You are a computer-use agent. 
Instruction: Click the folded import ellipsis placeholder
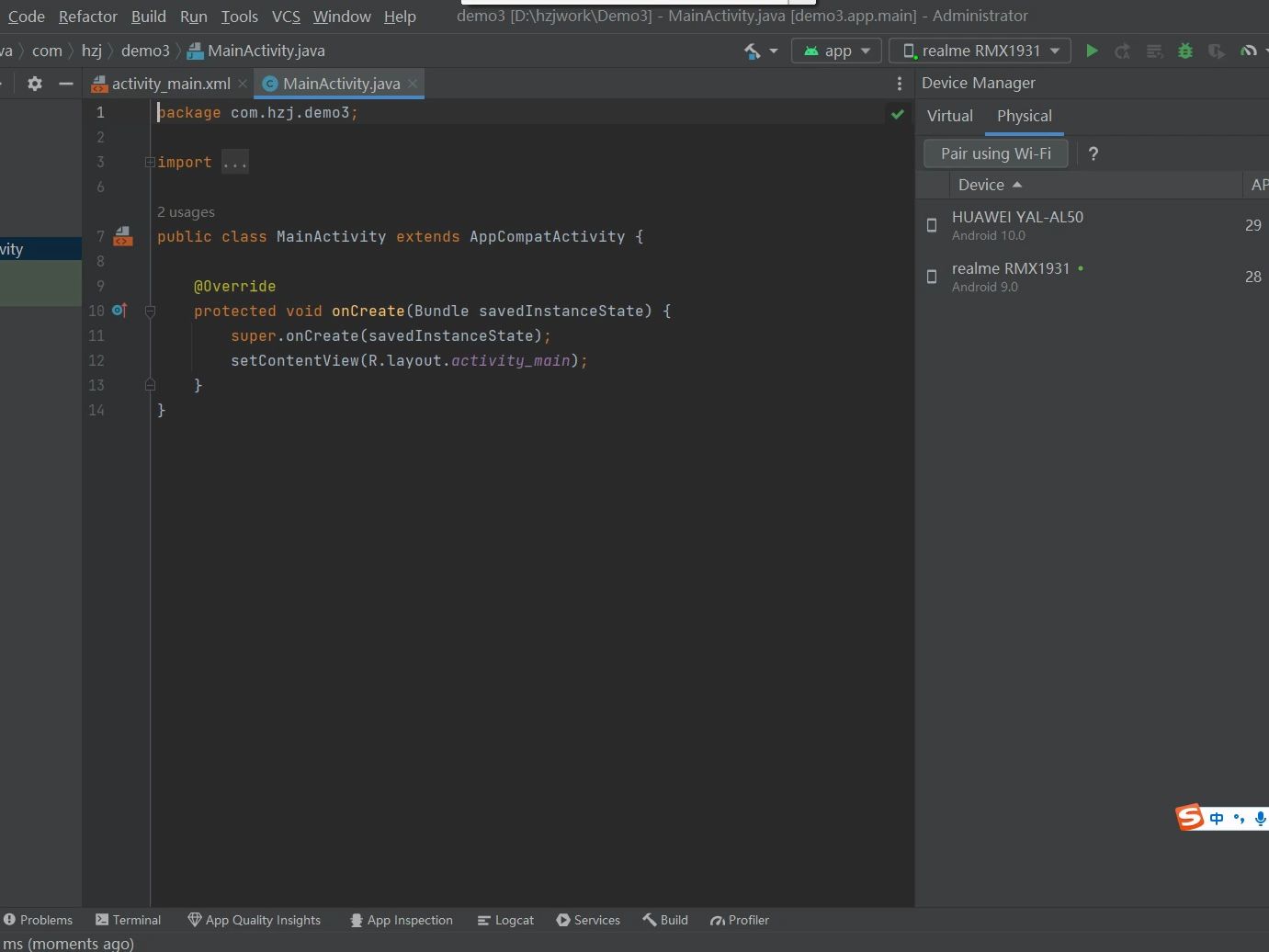(234, 163)
